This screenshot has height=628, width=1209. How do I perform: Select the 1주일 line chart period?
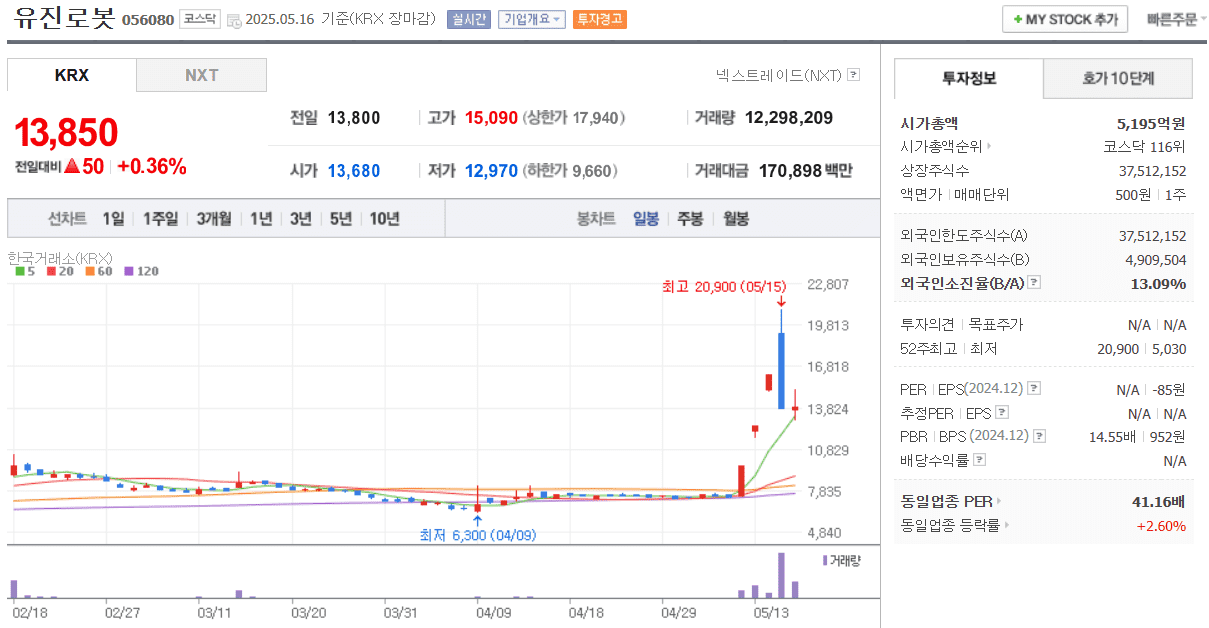[160, 219]
